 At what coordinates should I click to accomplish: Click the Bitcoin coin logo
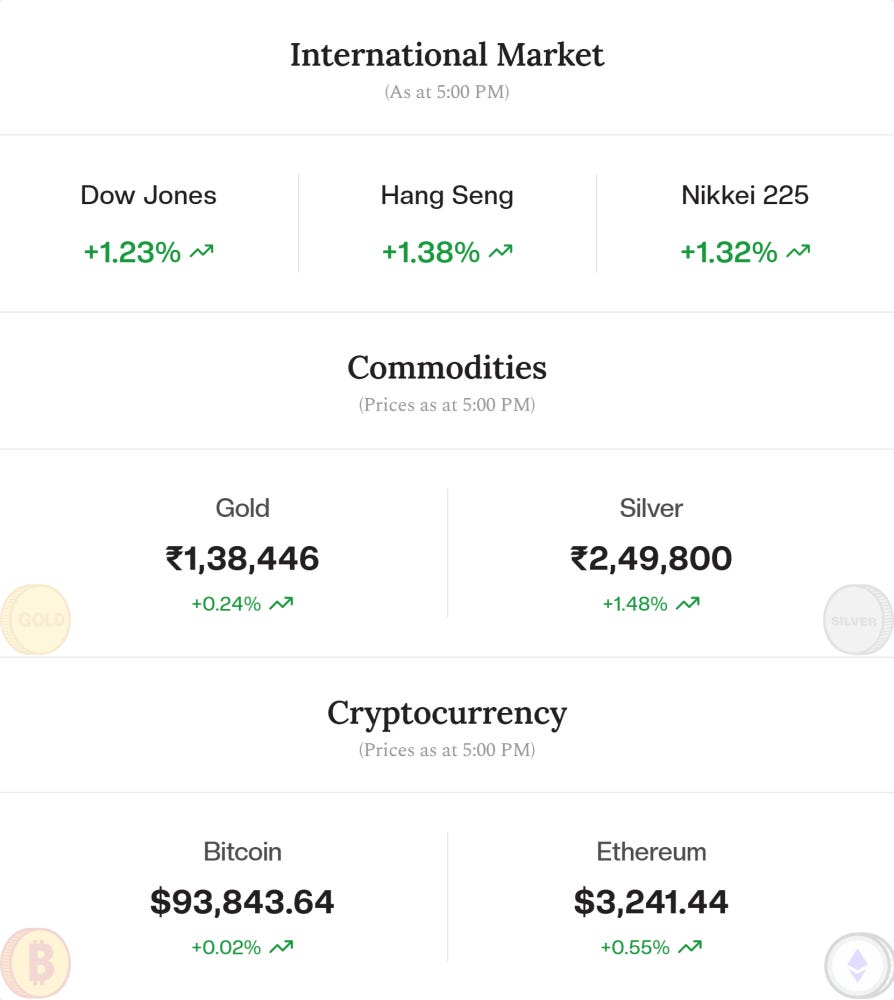tap(36, 964)
